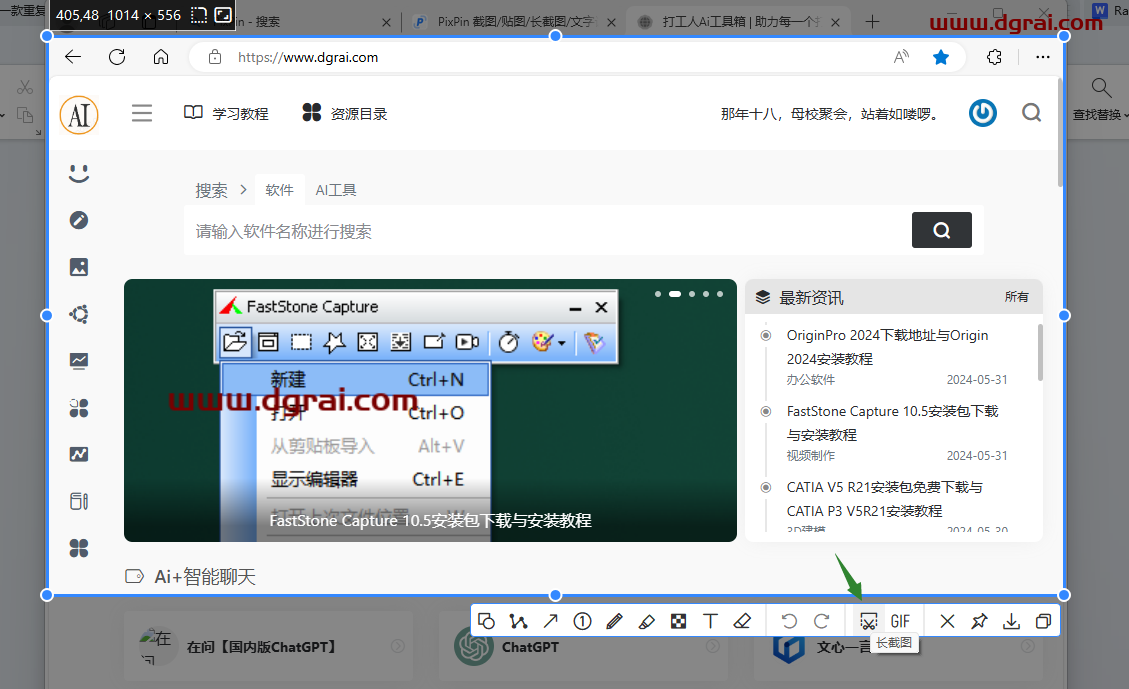Switch to the AI工具 search tab
The width and height of the screenshot is (1129, 689).
coord(336,190)
